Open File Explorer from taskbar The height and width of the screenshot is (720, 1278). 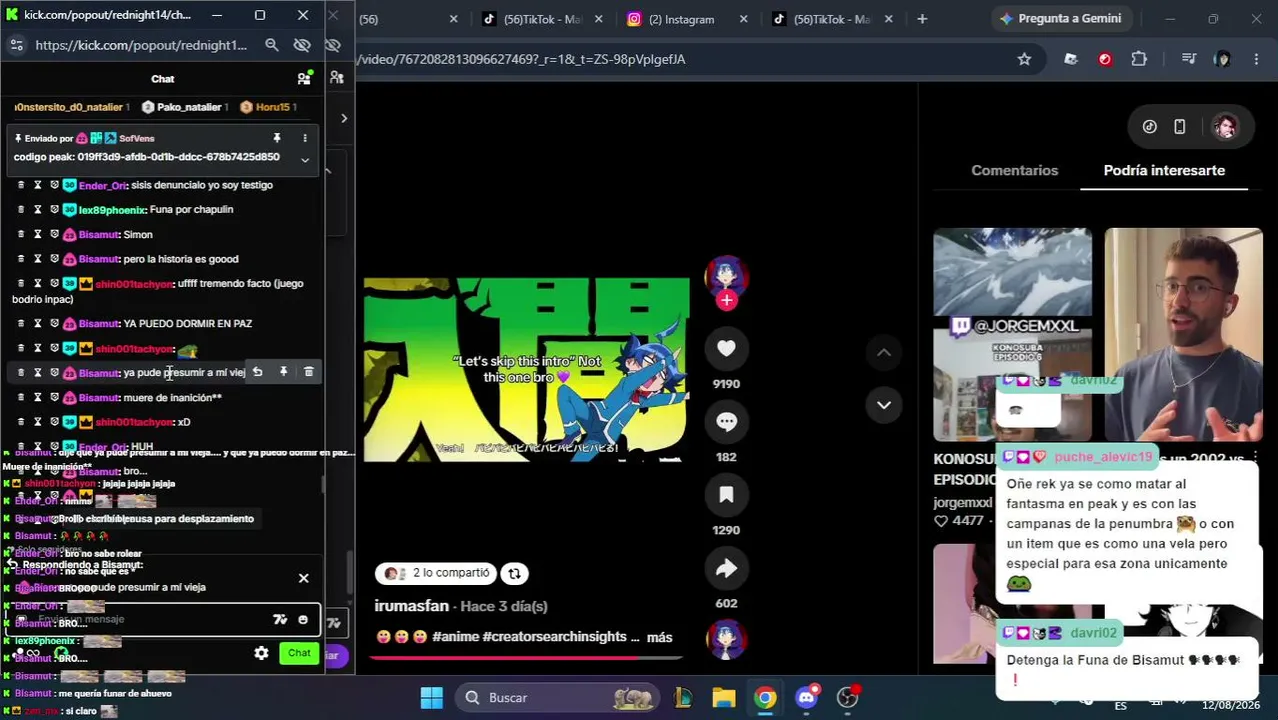723,698
